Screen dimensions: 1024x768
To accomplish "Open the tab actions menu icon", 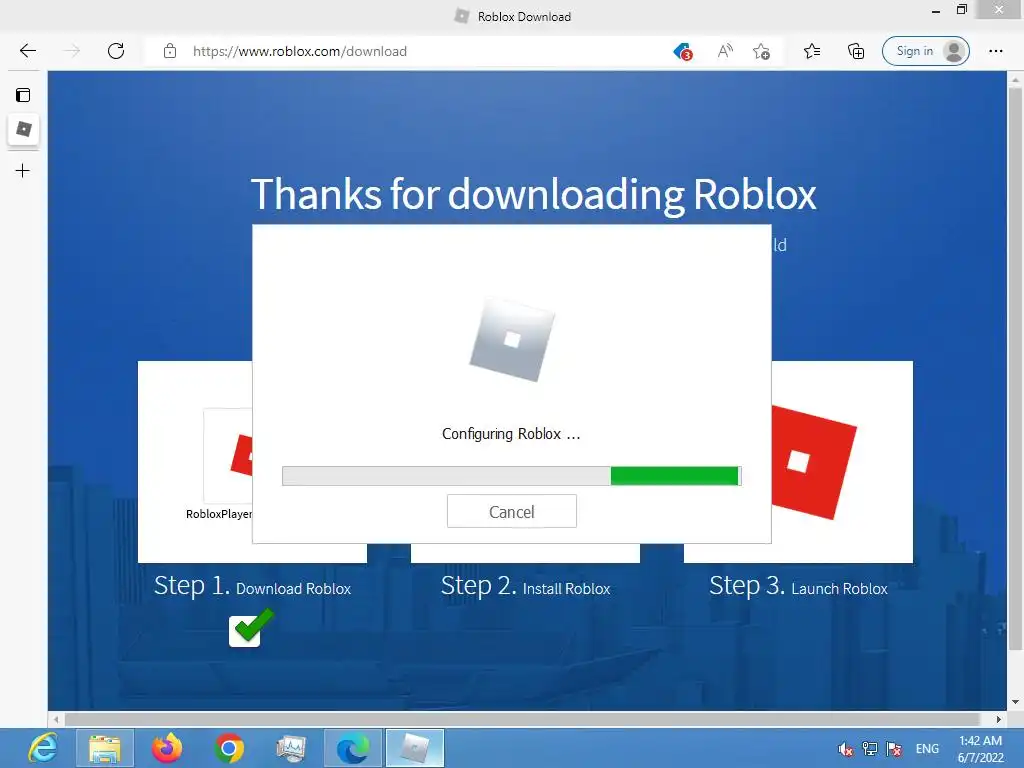I will (x=23, y=95).
